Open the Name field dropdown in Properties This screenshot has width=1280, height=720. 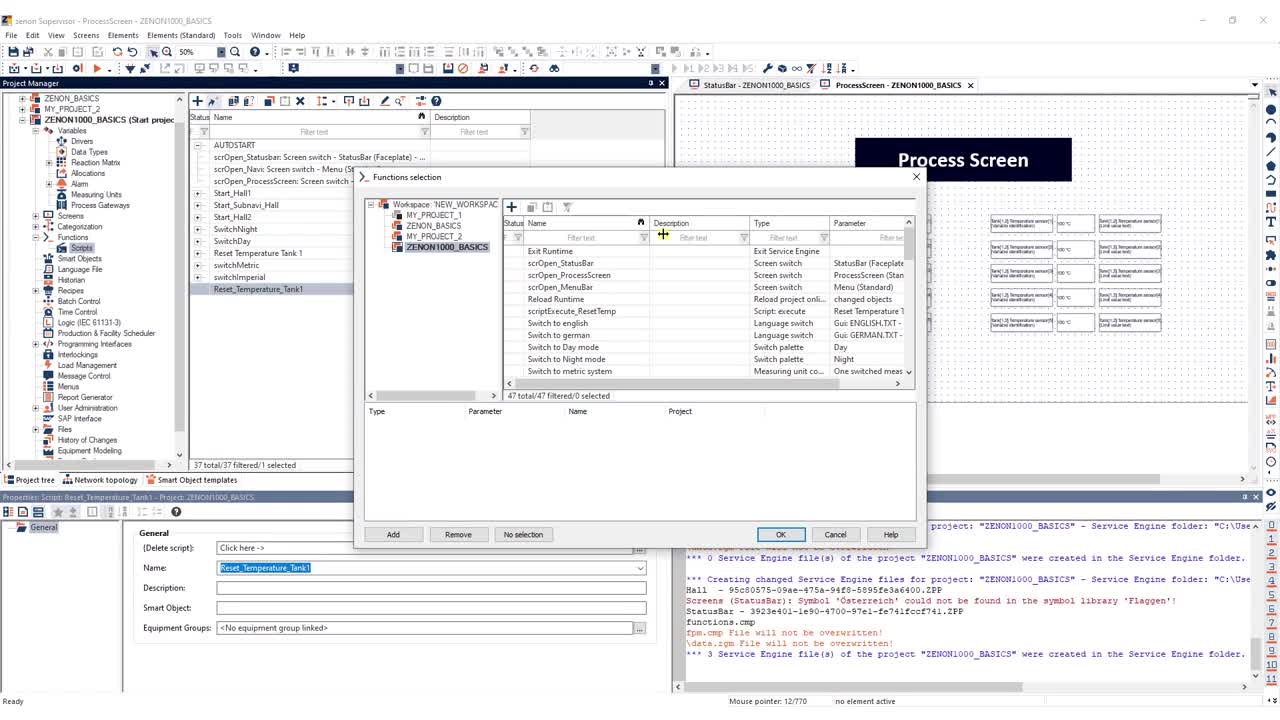pos(640,568)
